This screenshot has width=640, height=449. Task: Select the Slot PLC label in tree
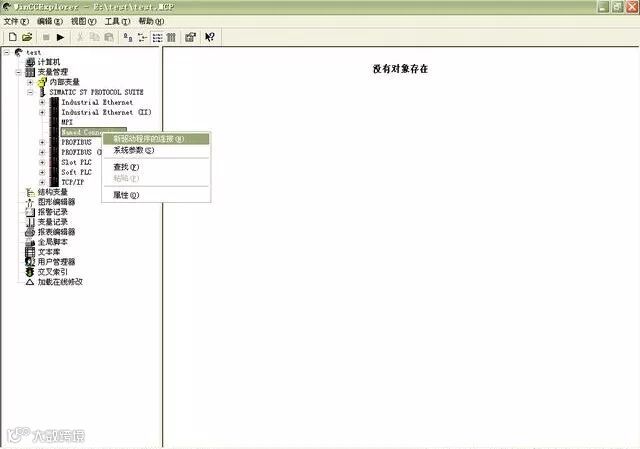(76, 162)
